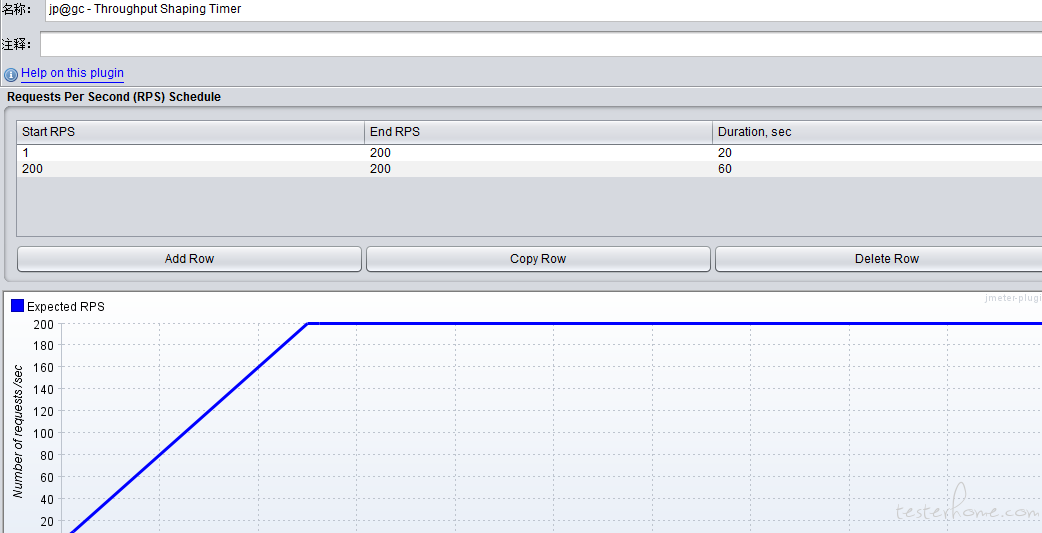The image size is (1042, 533).
Task: Click the Start RPS column header
Action: [190, 132]
